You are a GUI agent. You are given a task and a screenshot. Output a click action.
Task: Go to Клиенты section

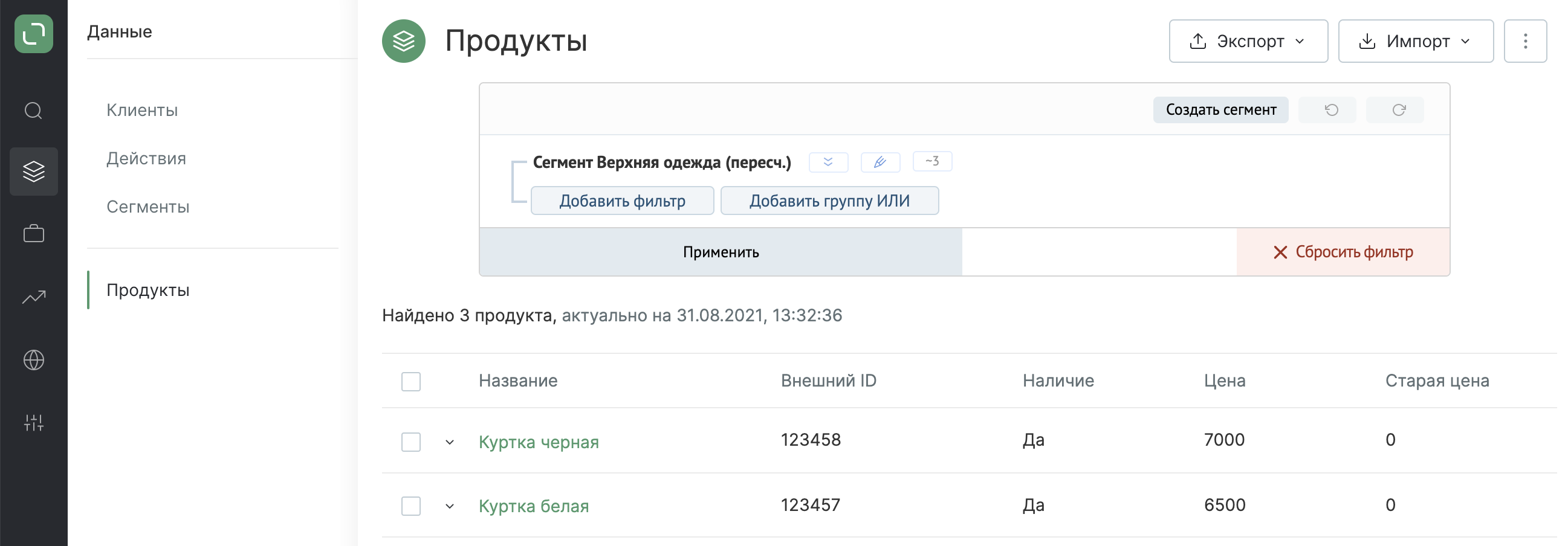(x=142, y=111)
